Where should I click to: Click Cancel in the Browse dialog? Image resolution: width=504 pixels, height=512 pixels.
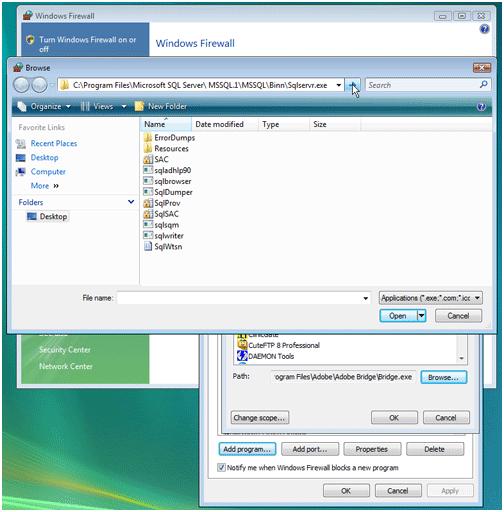tap(458, 316)
